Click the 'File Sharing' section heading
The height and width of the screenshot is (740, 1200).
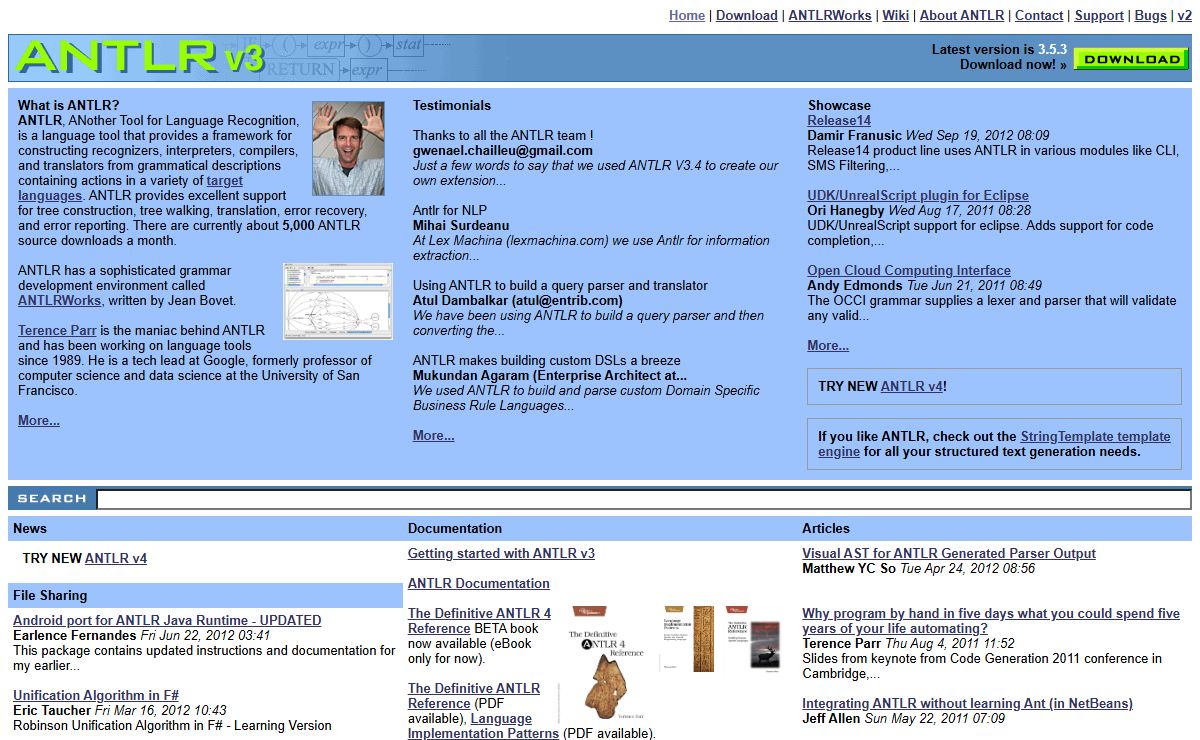(x=50, y=595)
